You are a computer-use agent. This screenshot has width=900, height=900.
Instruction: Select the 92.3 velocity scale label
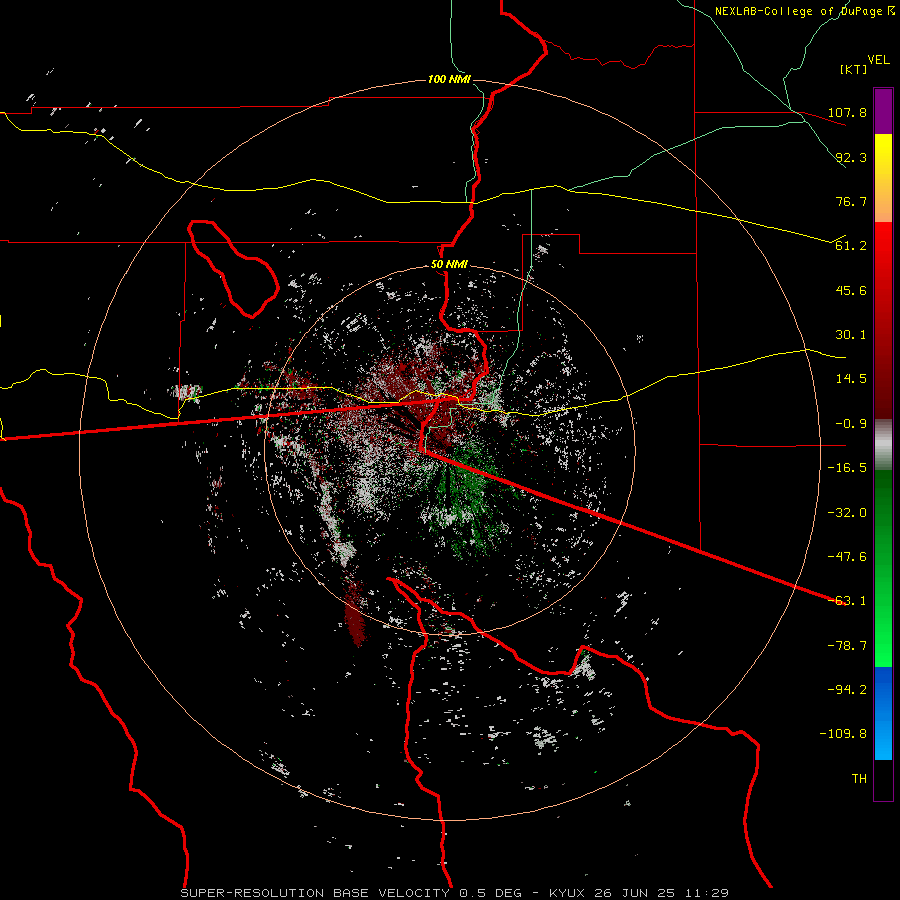tap(851, 157)
